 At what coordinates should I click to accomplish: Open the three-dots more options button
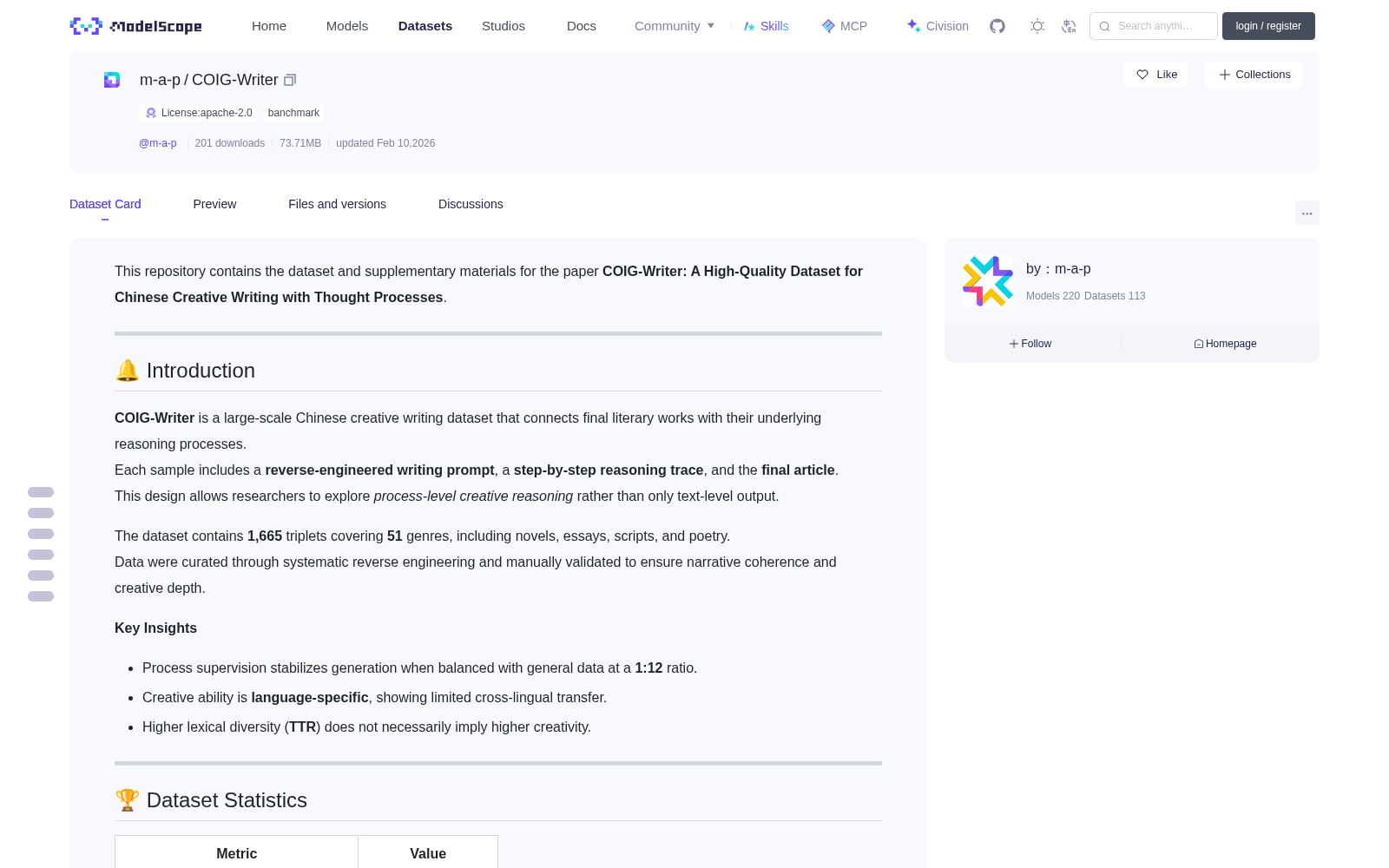[1307, 213]
